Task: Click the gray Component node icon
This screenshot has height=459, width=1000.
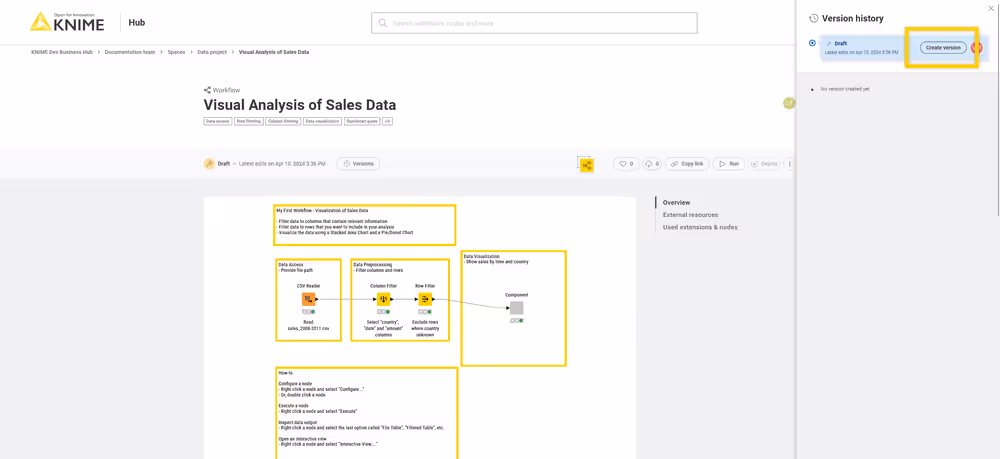Action: [x=516, y=308]
